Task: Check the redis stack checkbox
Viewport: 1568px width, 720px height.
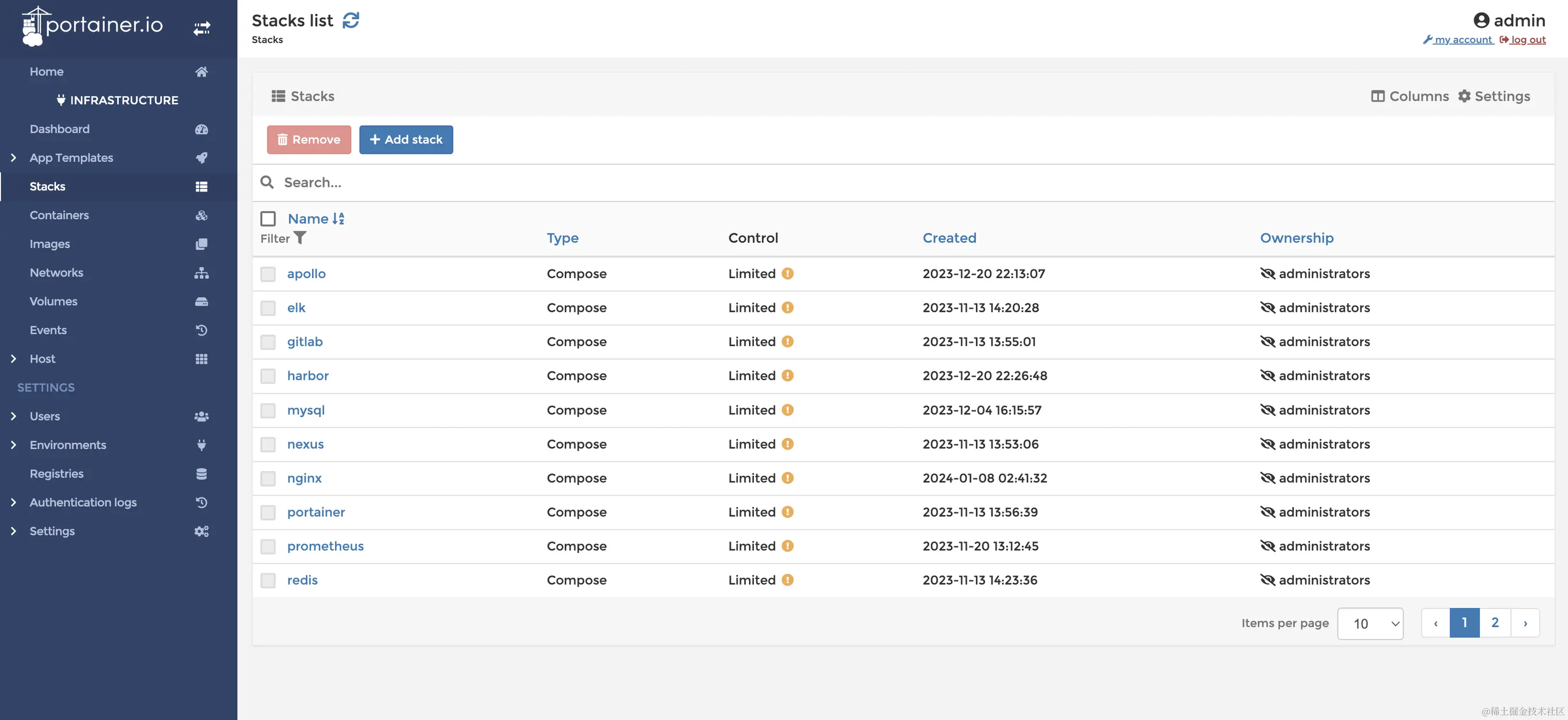Action: 268,580
